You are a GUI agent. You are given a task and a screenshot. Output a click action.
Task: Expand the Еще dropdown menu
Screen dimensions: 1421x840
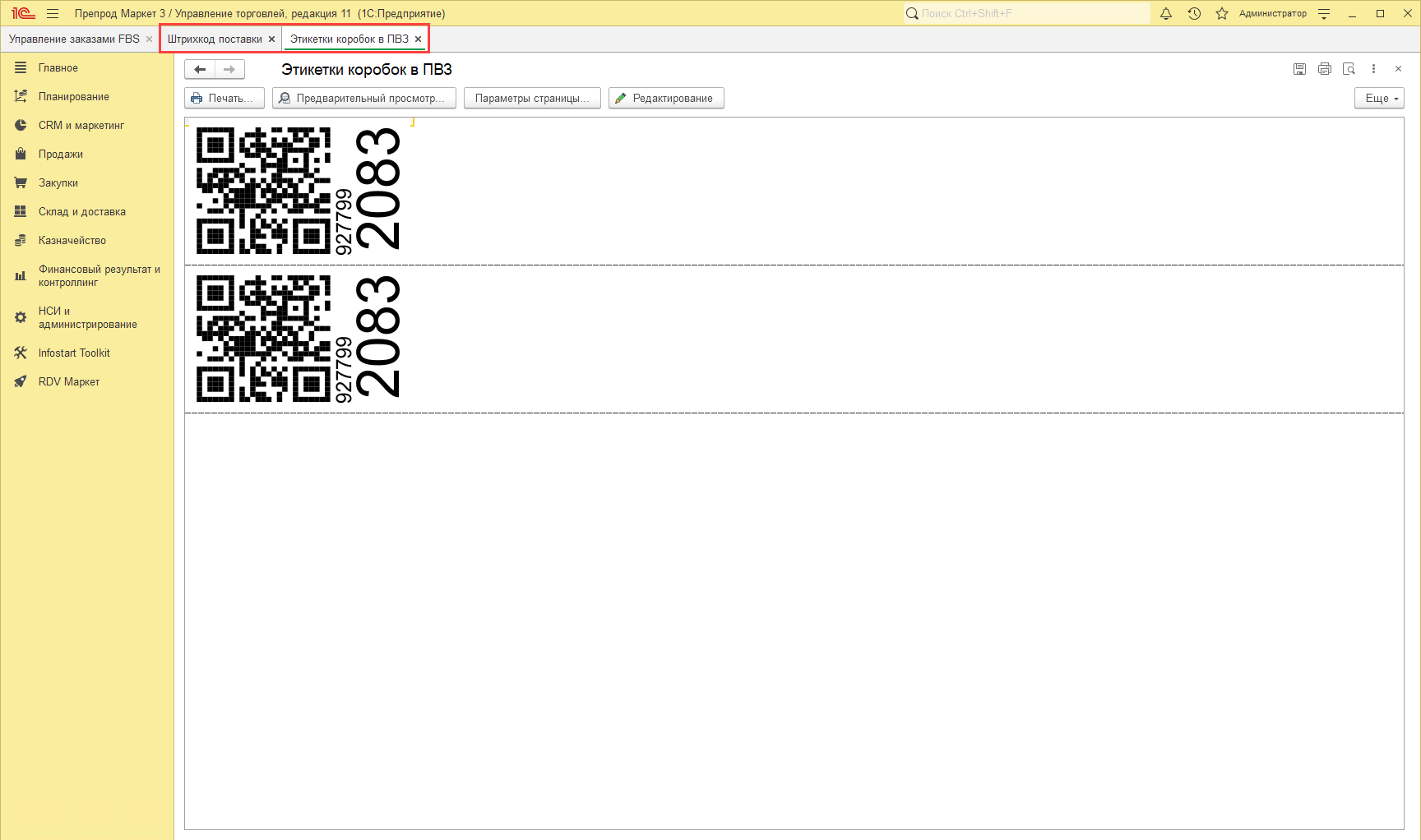tap(1379, 99)
